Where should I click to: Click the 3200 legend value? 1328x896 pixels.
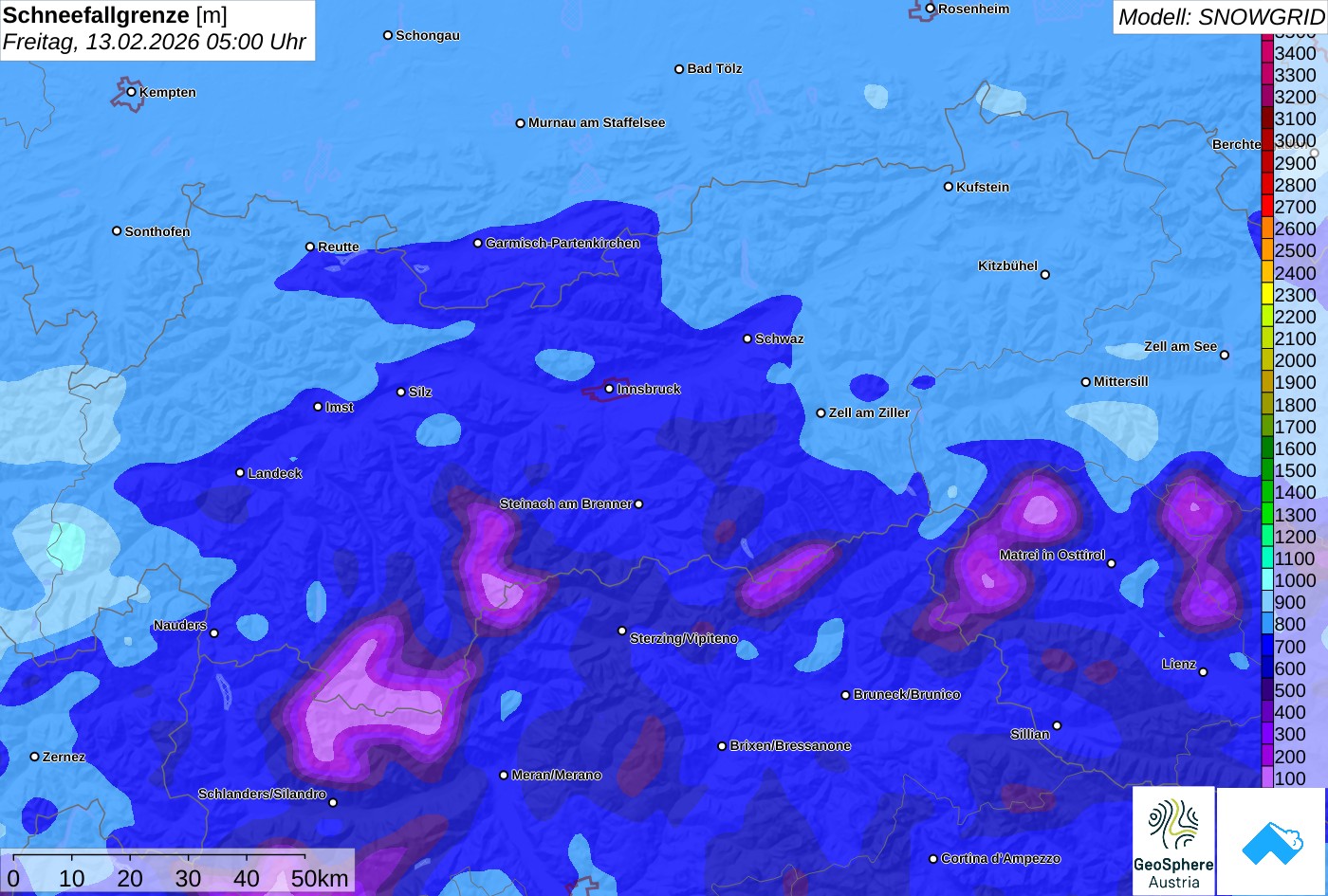[x=1296, y=97]
